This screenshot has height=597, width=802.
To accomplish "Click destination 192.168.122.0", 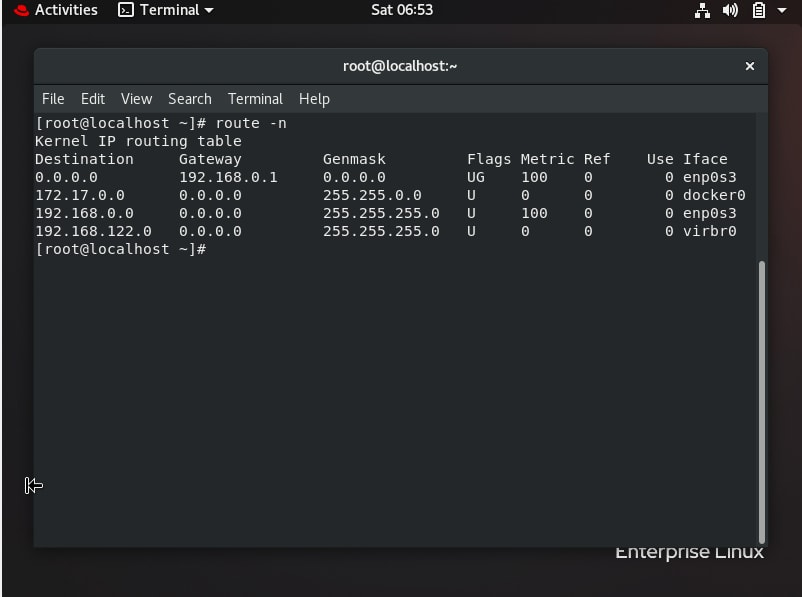I will click(93, 231).
